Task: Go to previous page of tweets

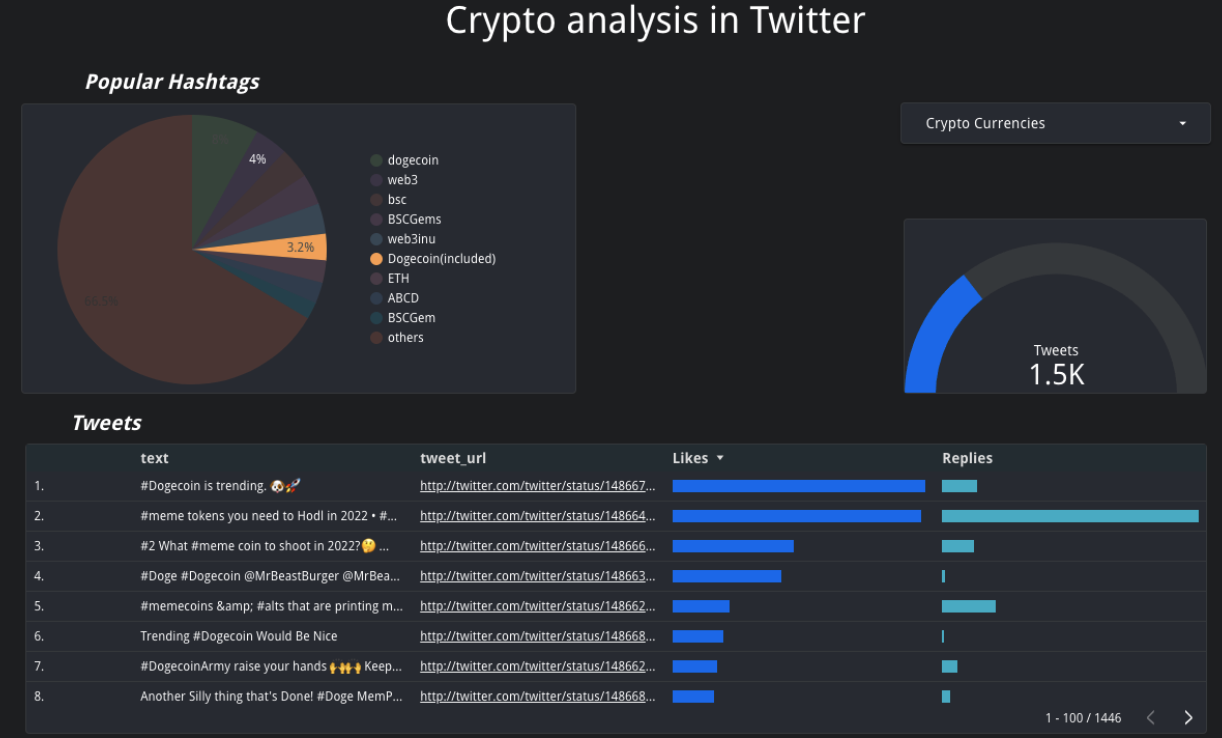Action: pos(1151,717)
